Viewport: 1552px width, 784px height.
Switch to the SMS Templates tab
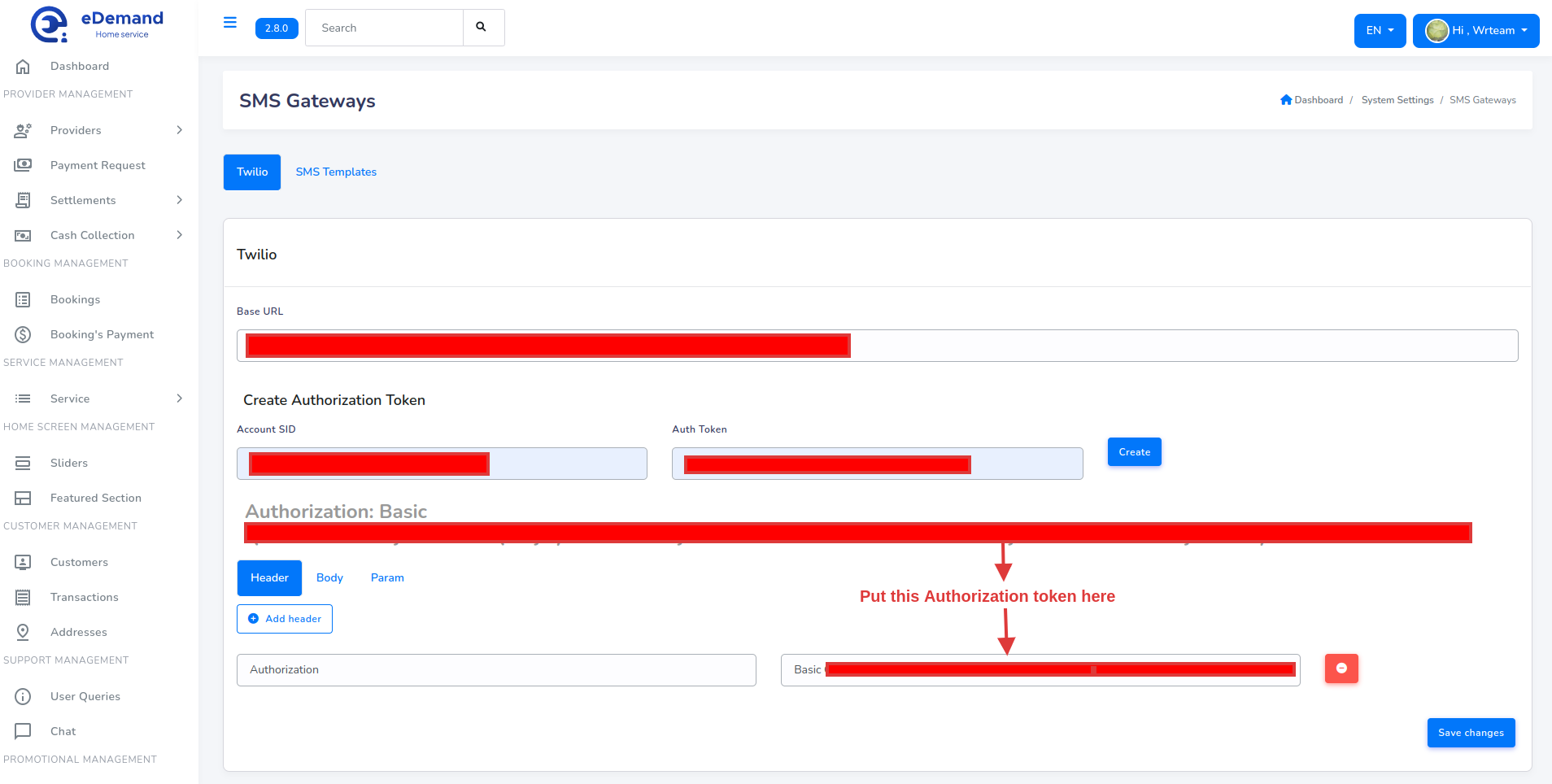[x=336, y=172]
